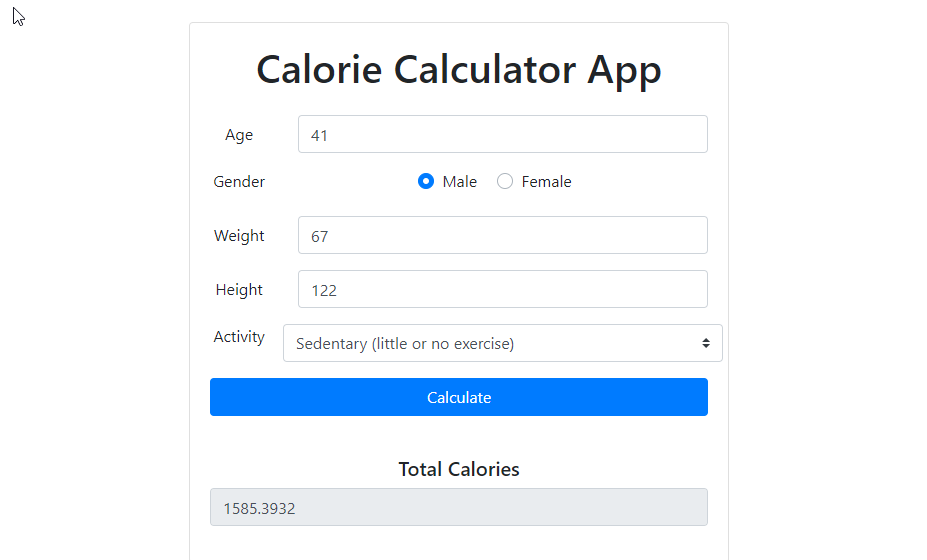Click the Calculate button

(x=459, y=397)
